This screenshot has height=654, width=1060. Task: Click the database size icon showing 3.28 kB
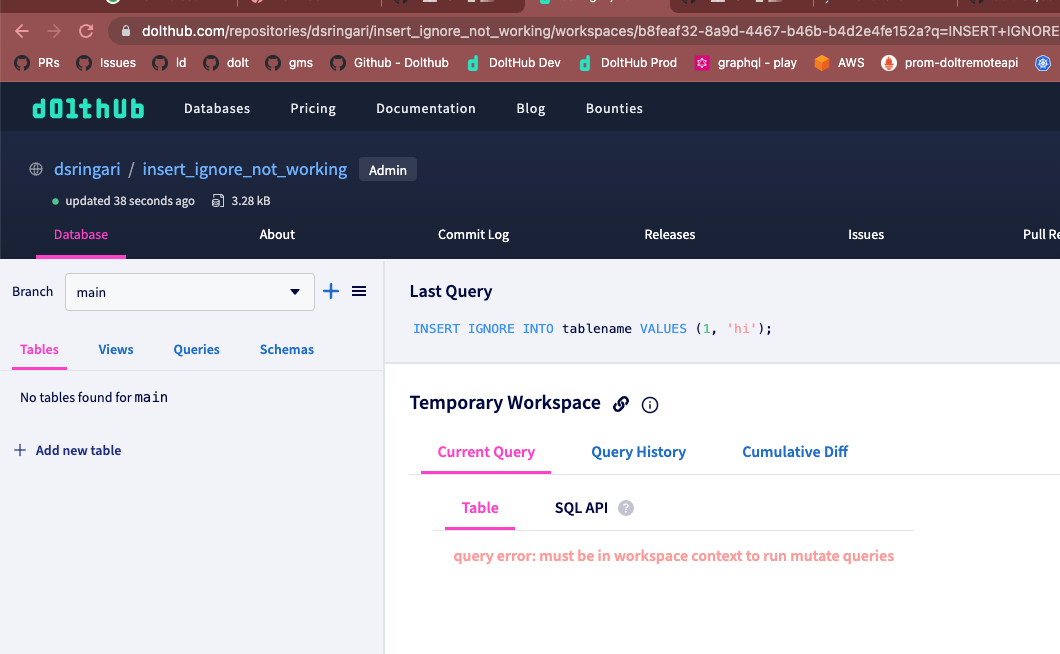coord(217,200)
